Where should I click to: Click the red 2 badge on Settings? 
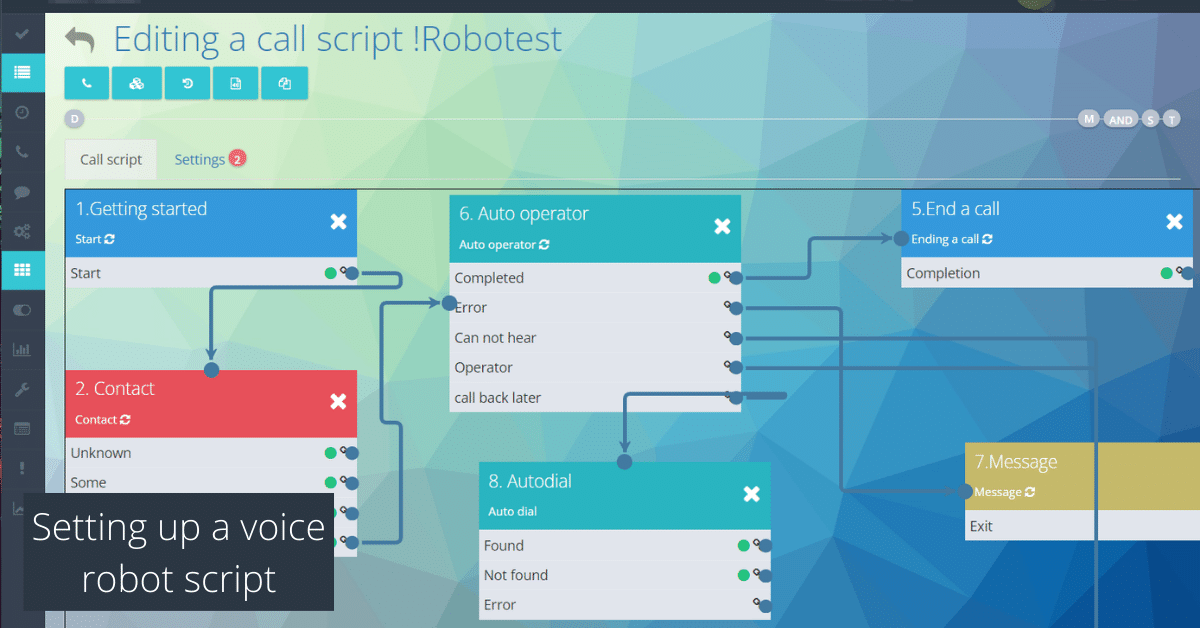coord(237,158)
